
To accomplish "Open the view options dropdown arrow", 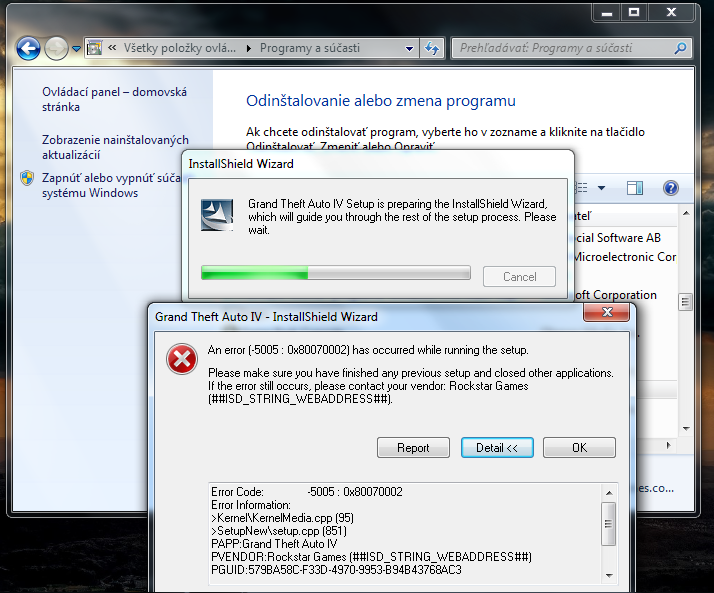I will [601, 188].
